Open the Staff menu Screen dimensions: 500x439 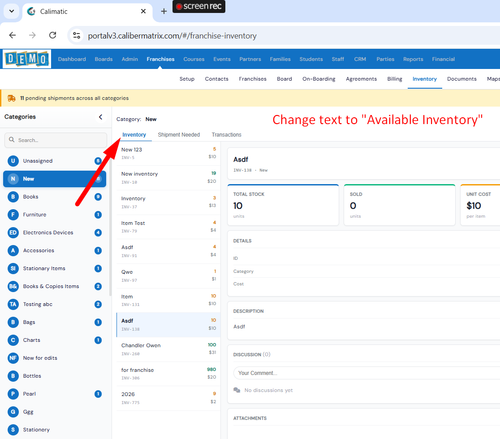pos(338,59)
